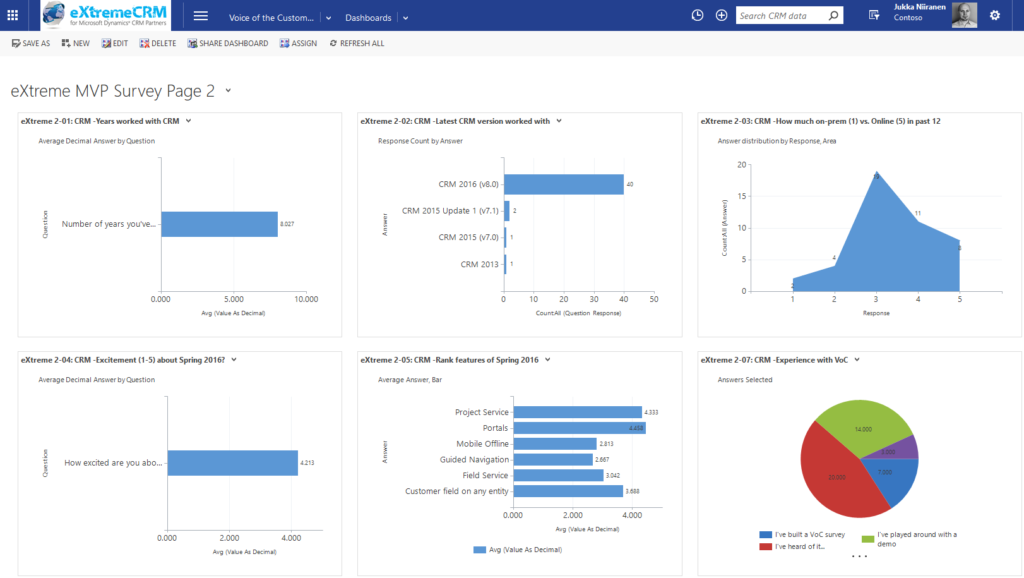The image size is (1024, 578).
Task: Open the hamburger navigation menu
Action: pyautogui.click(x=200, y=16)
